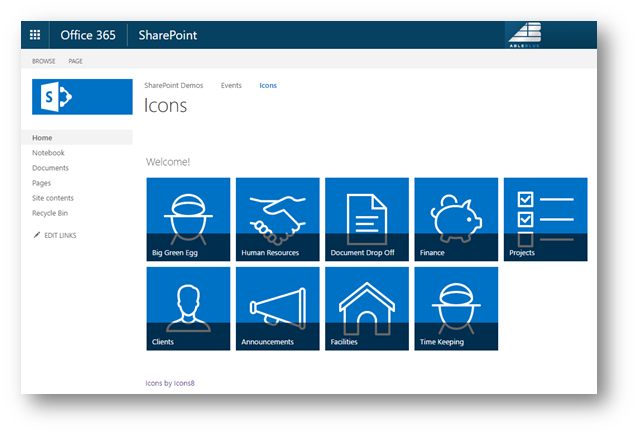Go to SharePoint Demos navigation link
639x436 pixels.
[174, 85]
